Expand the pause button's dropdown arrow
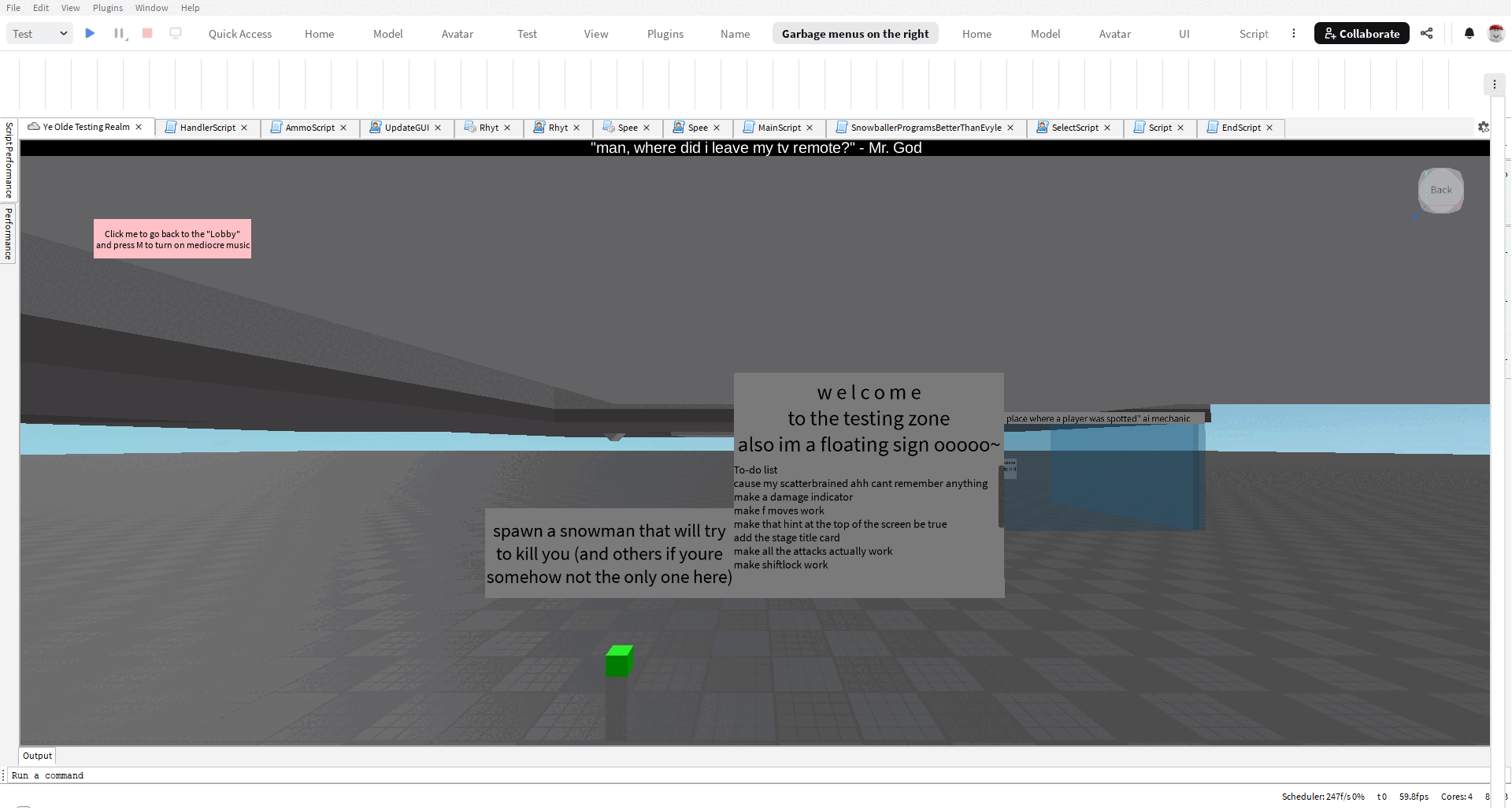The image size is (1512, 810). pyautogui.click(x=125, y=39)
